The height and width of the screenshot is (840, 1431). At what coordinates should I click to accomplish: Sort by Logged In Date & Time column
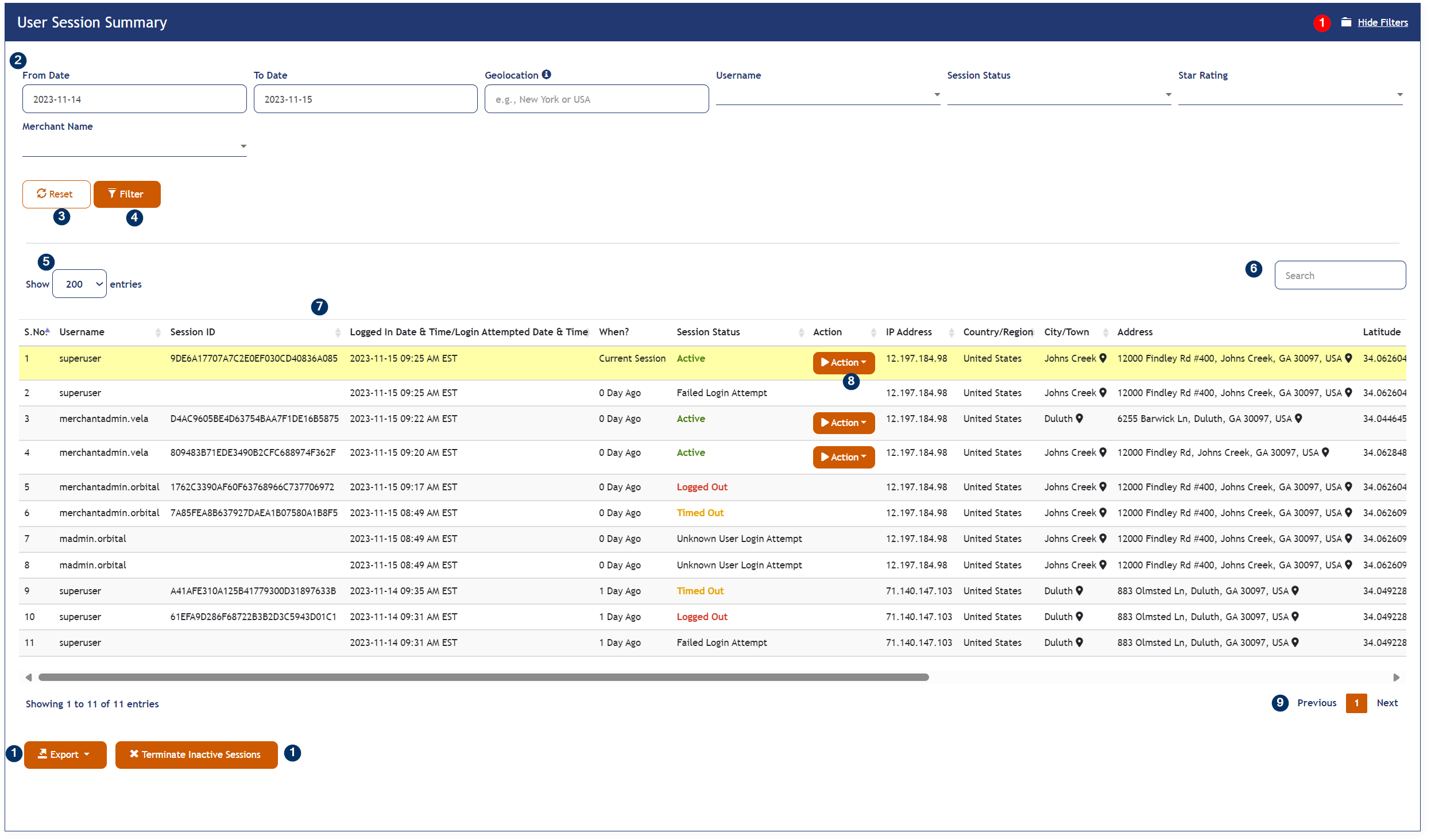pyautogui.click(x=469, y=332)
